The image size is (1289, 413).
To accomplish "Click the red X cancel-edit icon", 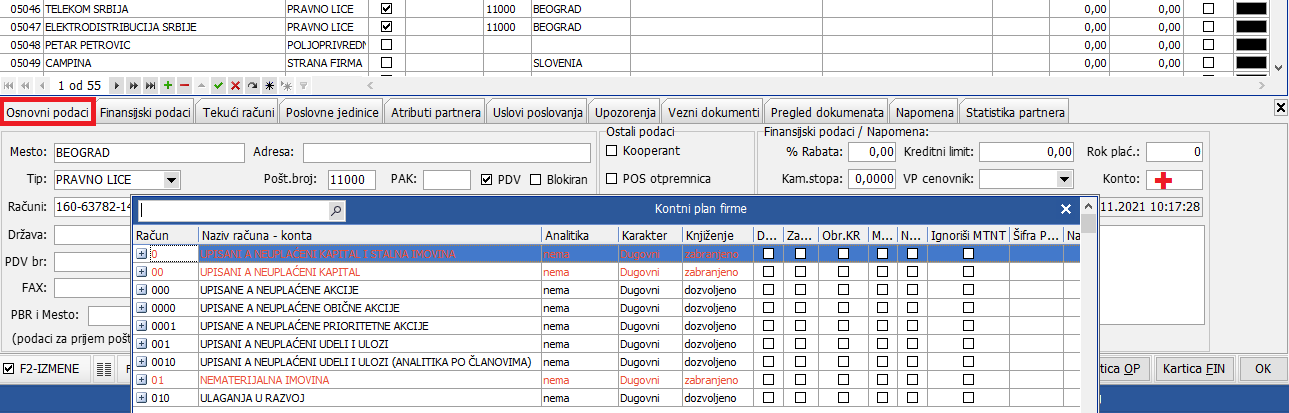I will pos(235,86).
